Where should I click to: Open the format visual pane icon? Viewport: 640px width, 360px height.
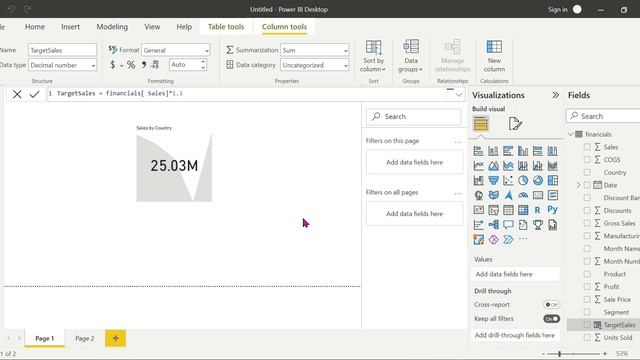pyautogui.click(x=515, y=124)
